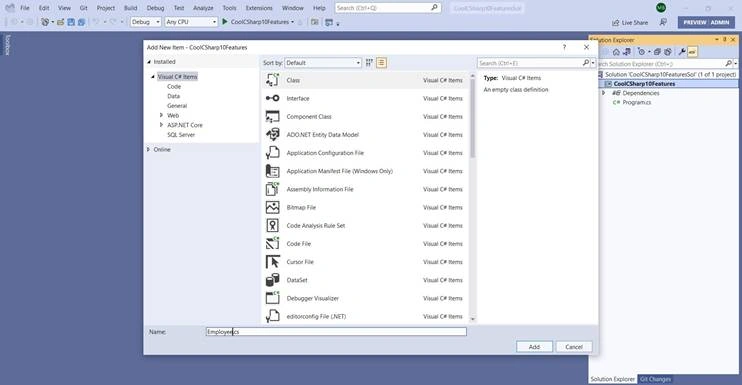Select the Data category
The height and width of the screenshot is (385, 742).
tap(173, 96)
